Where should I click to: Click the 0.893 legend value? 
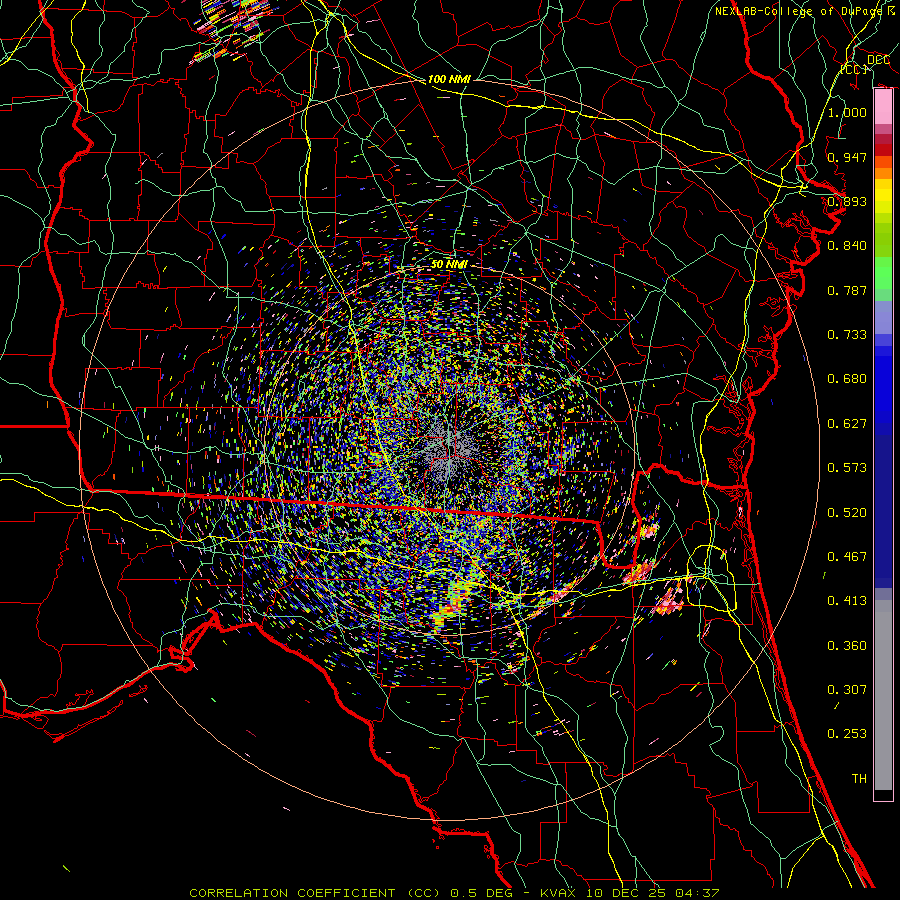point(847,201)
